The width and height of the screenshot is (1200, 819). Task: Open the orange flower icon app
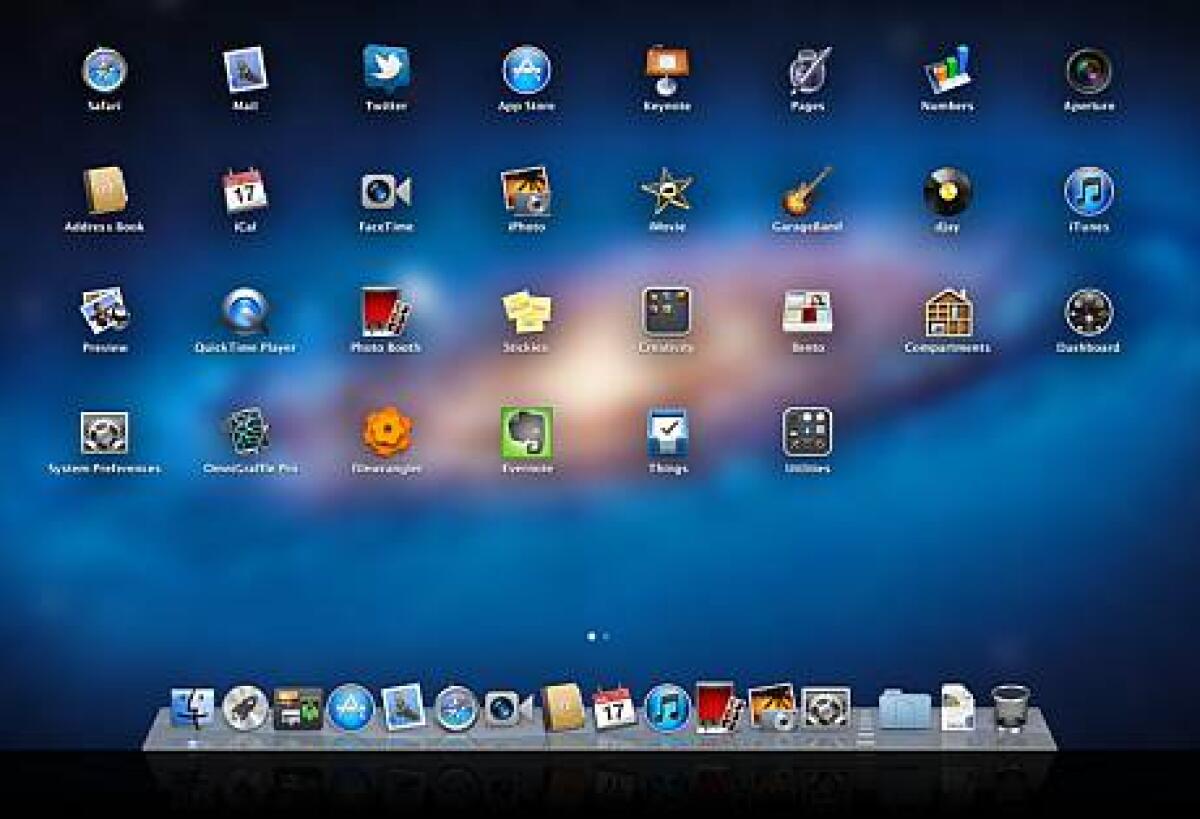pyautogui.click(x=386, y=432)
